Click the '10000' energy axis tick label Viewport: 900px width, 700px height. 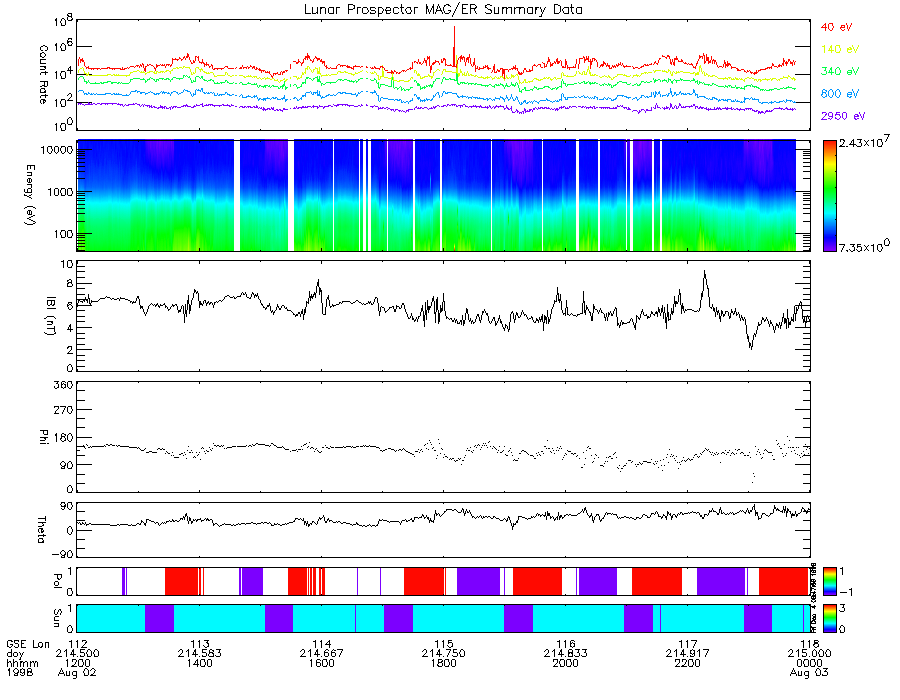[x=59, y=150]
